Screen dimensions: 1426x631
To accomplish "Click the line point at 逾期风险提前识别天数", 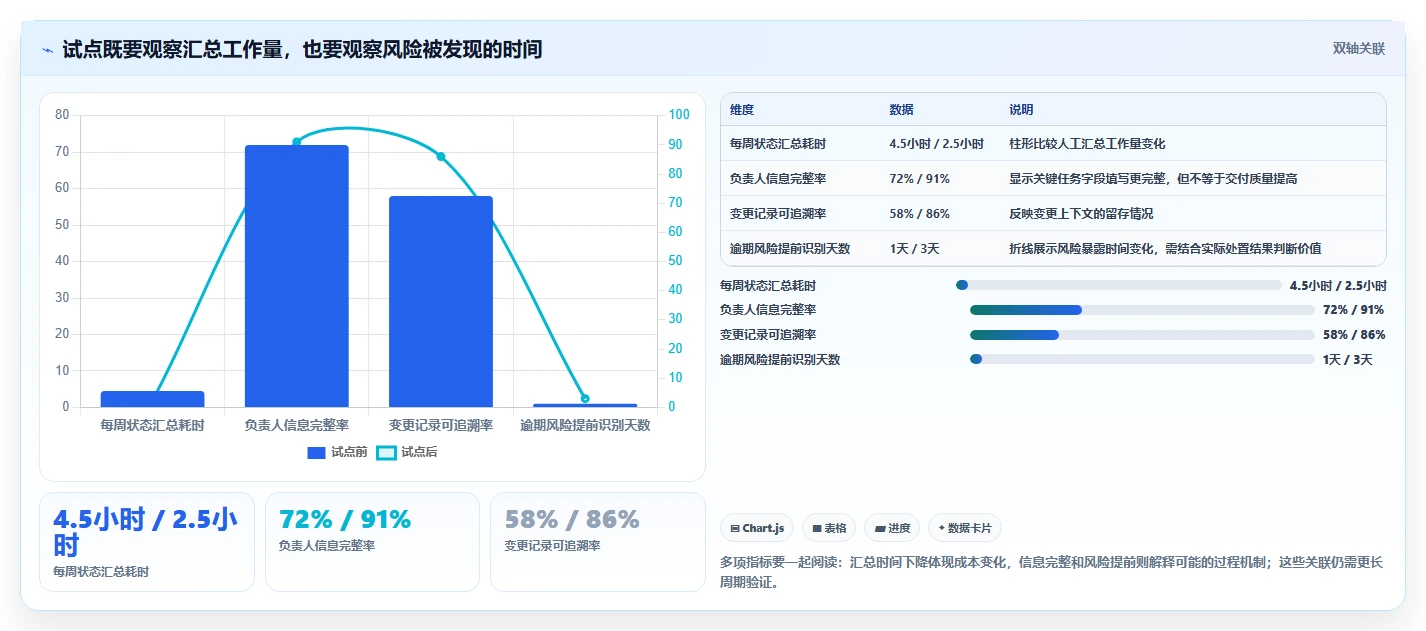I will [x=585, y=399].
